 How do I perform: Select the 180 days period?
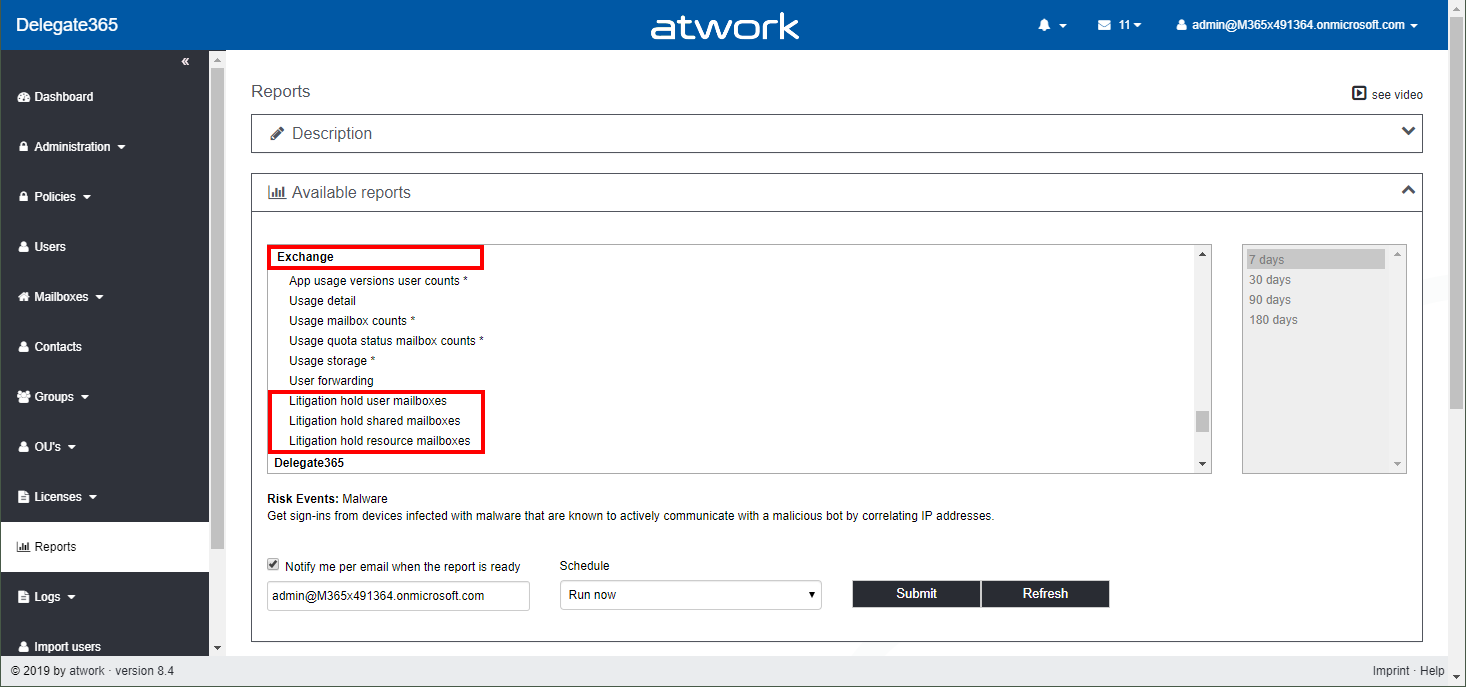[1315, 320]
